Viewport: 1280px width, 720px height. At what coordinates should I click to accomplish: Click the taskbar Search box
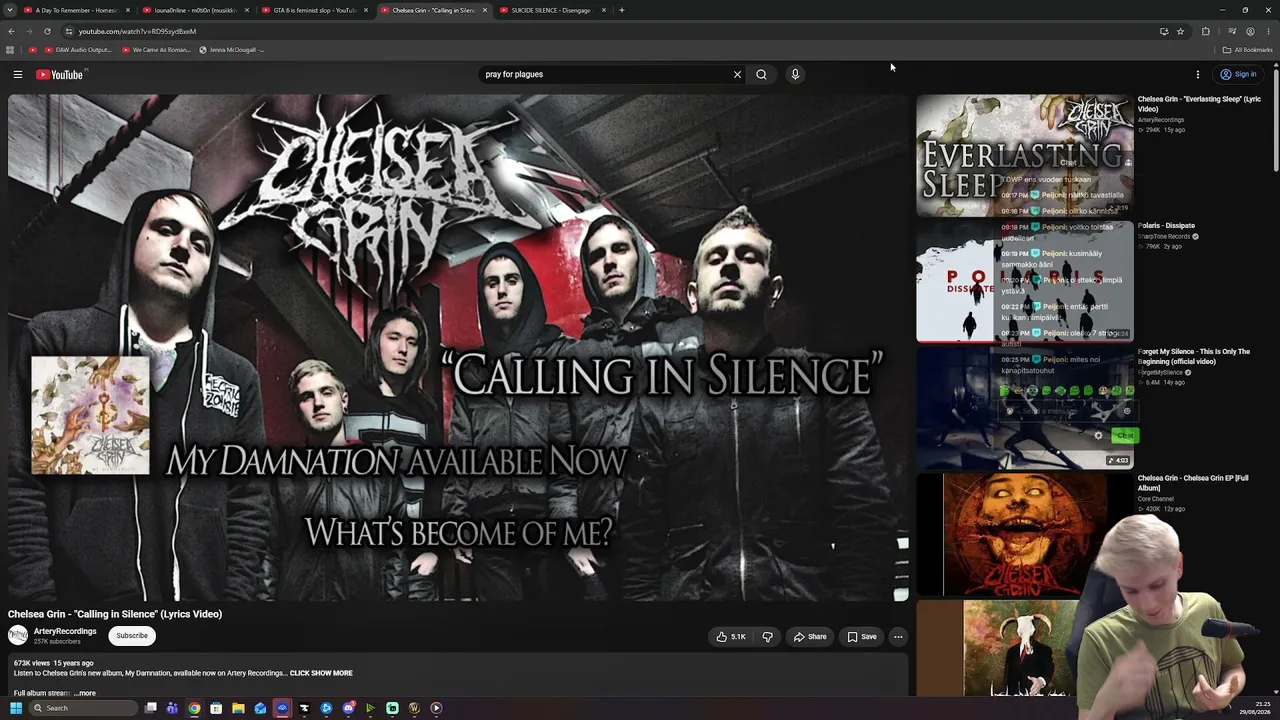click(x=84, y=708)
